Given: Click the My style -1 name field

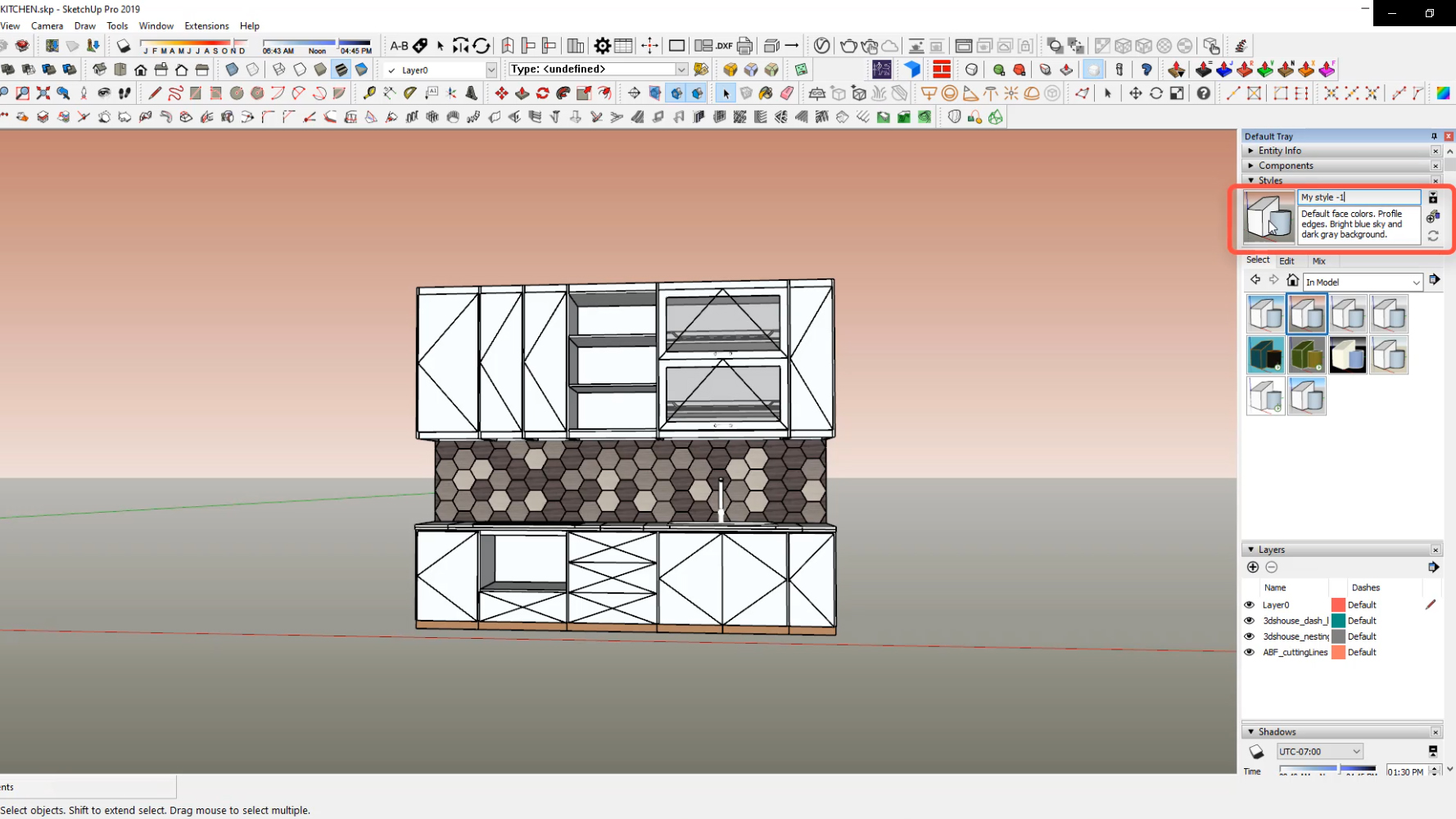Looking at the screenshot, I should (x=1359, y=197).
